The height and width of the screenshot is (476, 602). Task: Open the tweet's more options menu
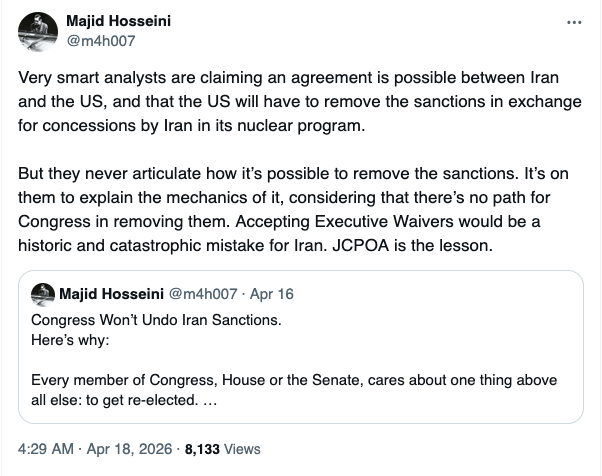point(573,22)
